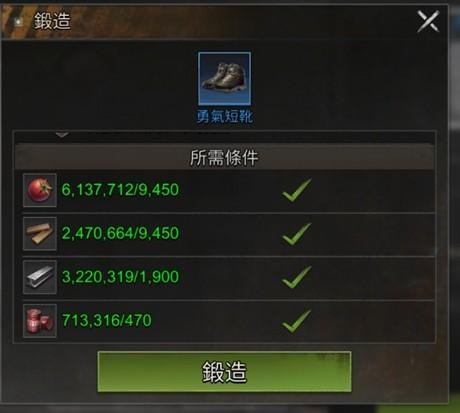The height and width of the screenshot is (413, 460).
Task: Click the 勇氣短靴 item name label
Action: (224, 117)
